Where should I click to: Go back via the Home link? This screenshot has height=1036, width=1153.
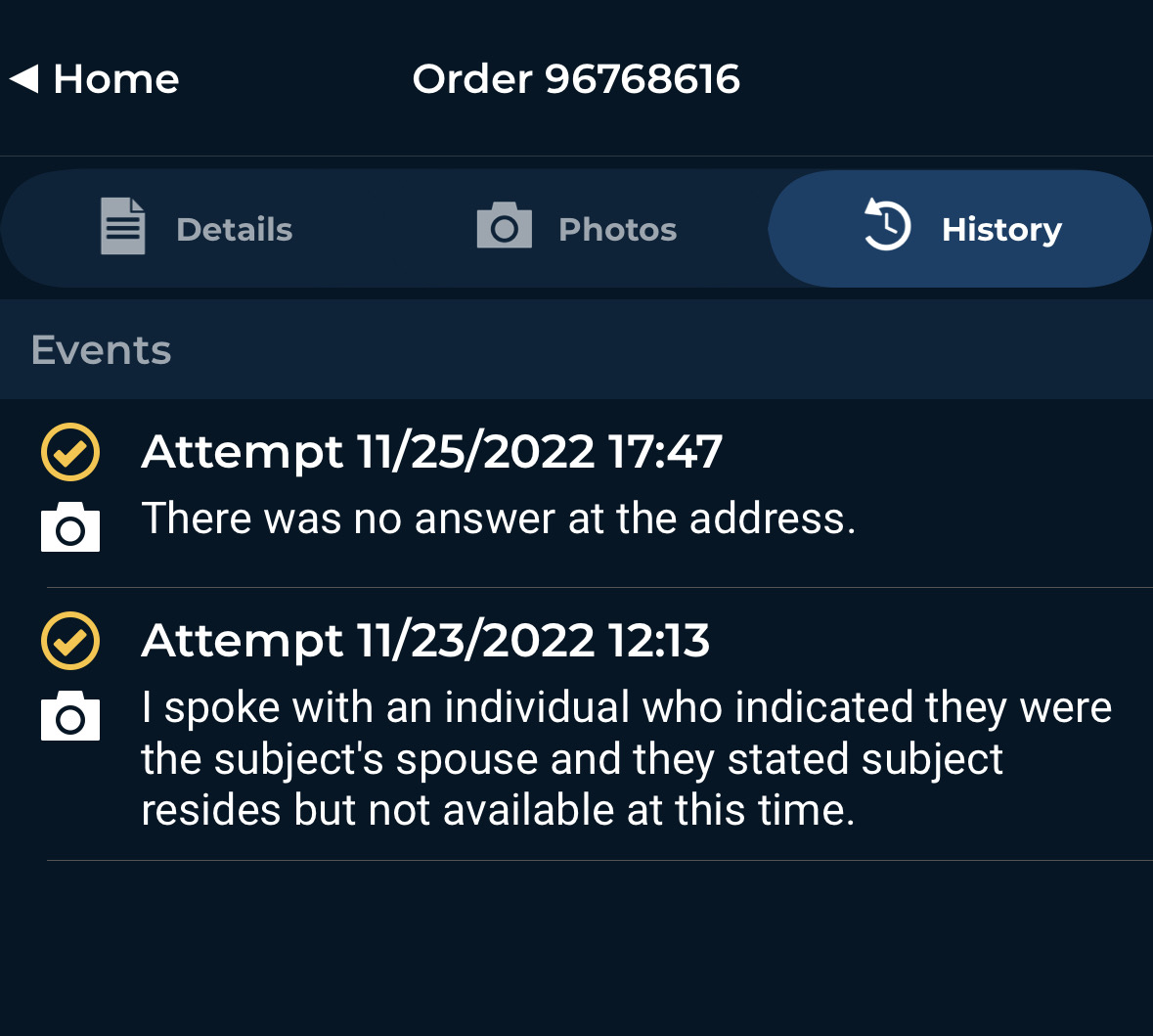click(x=115, y=79)
